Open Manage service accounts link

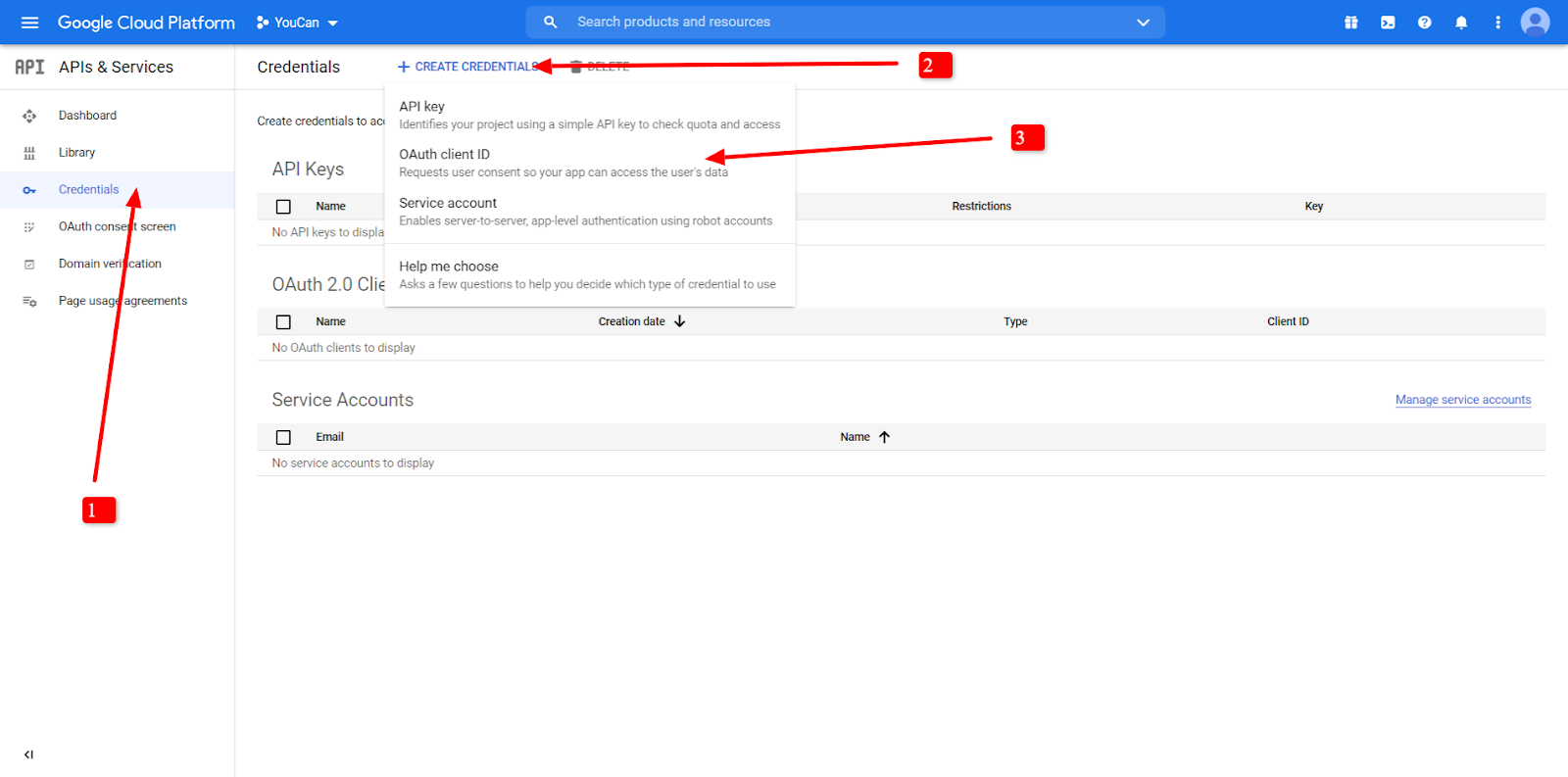(1463, 400)
